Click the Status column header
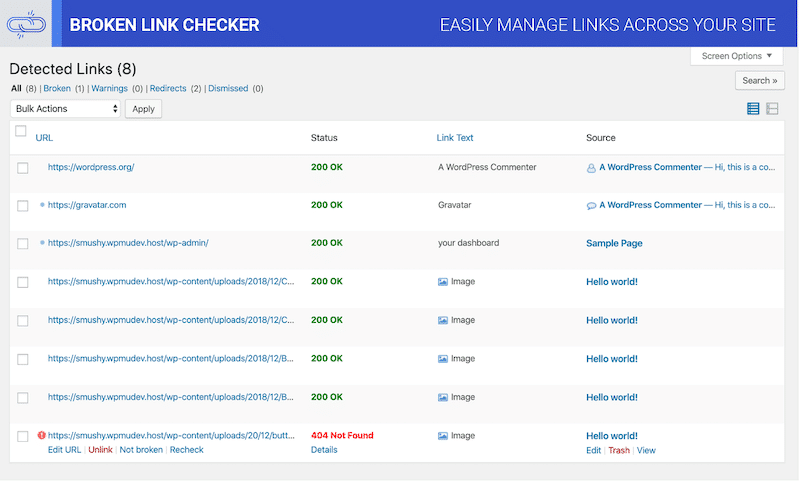The height and width of the screenshot is (485, 800). click(324, 138)
